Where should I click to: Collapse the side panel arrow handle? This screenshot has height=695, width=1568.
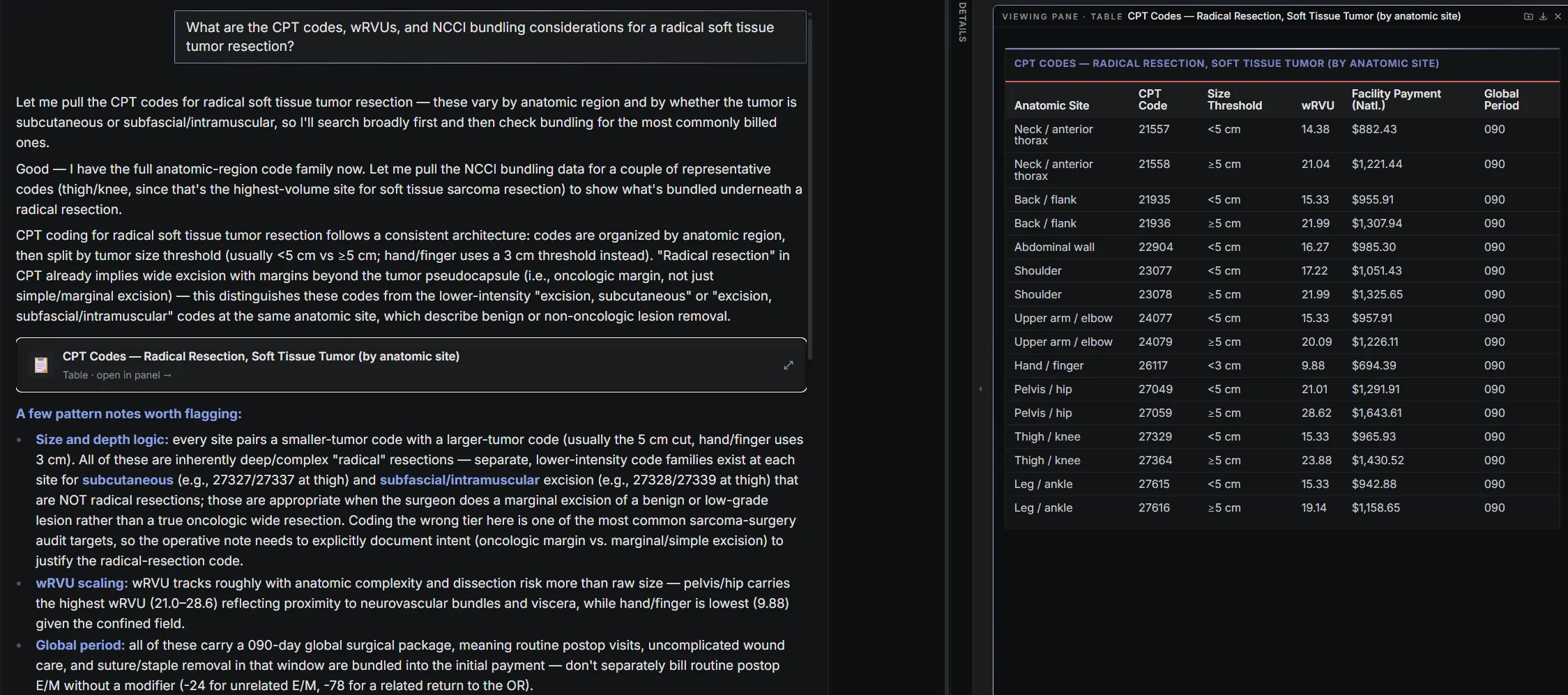(980, 389)
